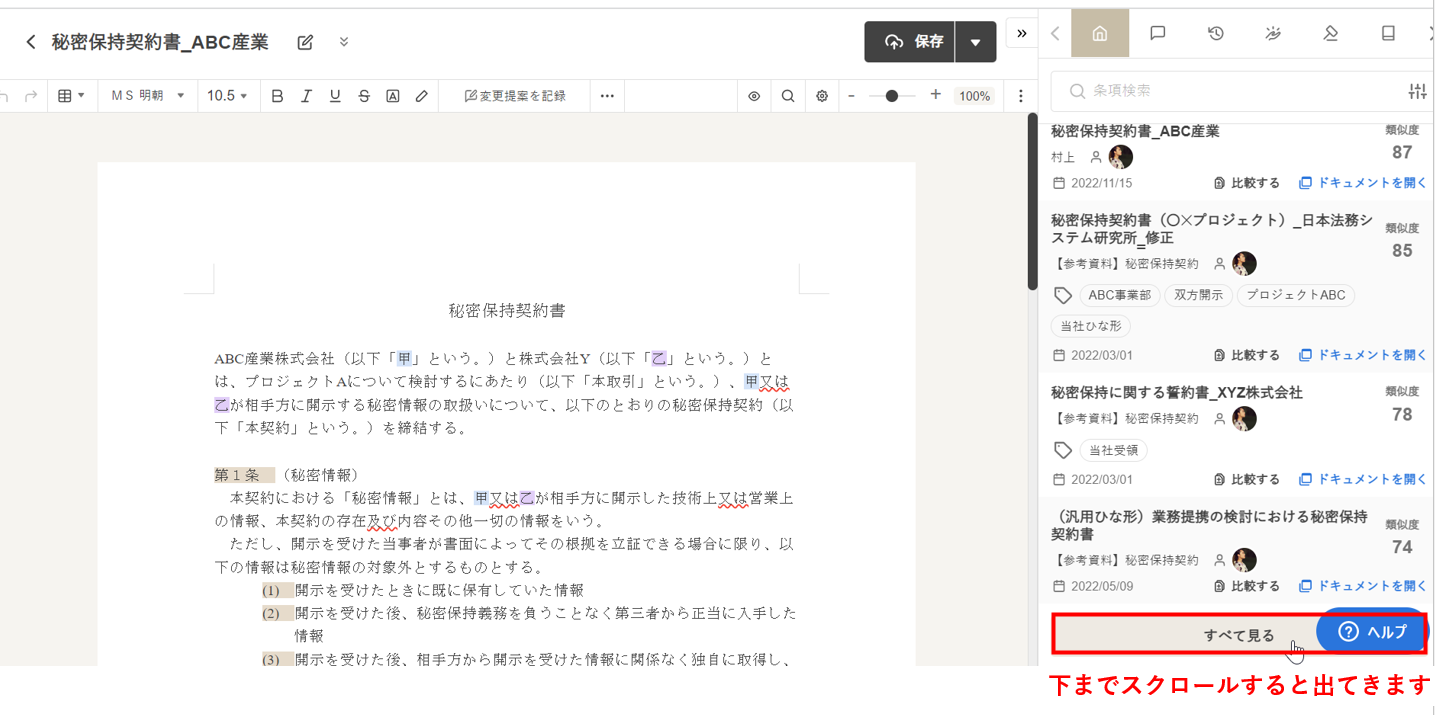
Task: Click 変更提案を記録 in the toolbar
Action: click(x=515, y=96)
